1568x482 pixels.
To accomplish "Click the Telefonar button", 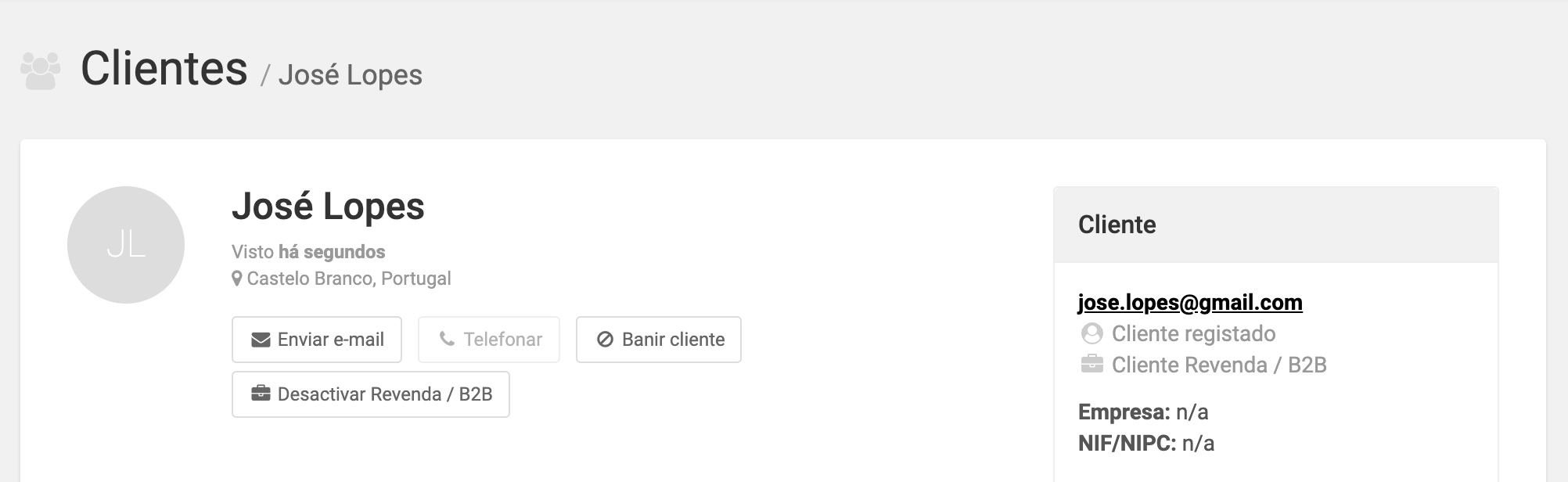I will click(489, 340).
